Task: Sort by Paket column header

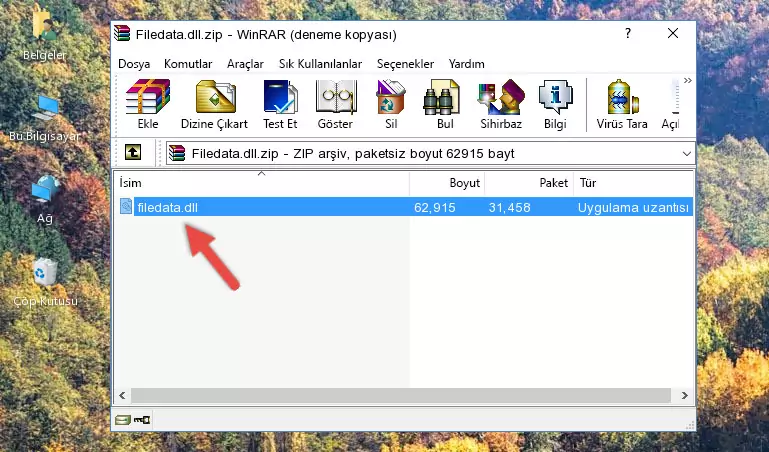Action: [x=529, y=183]
